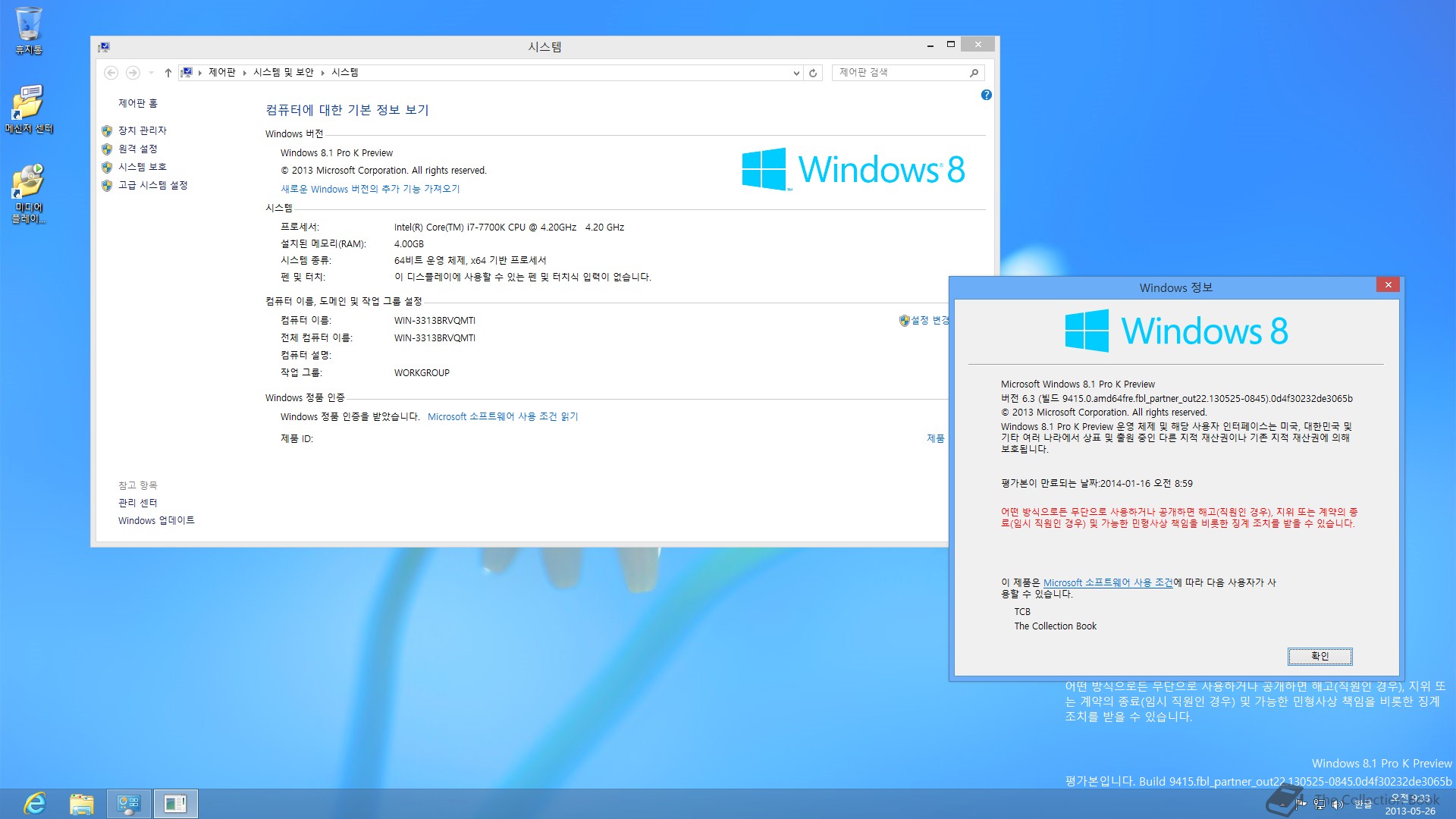The width and height of the screenshot is (1456, 819).
Task: Open the 메신저 센터 desktop shortcut
Action: [29, 109]
